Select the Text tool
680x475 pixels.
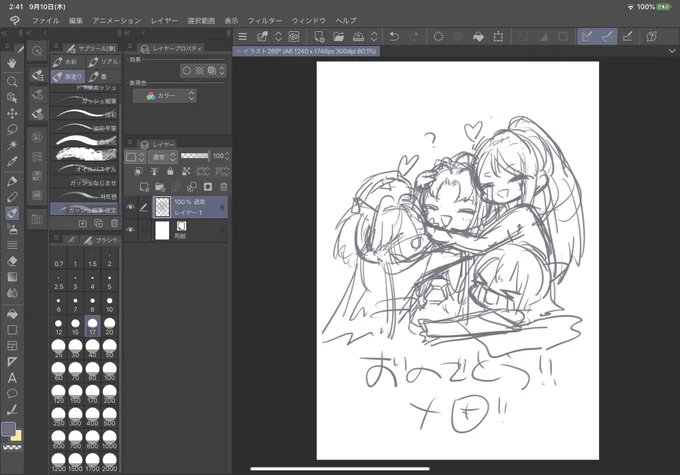[x=12, y=378]
